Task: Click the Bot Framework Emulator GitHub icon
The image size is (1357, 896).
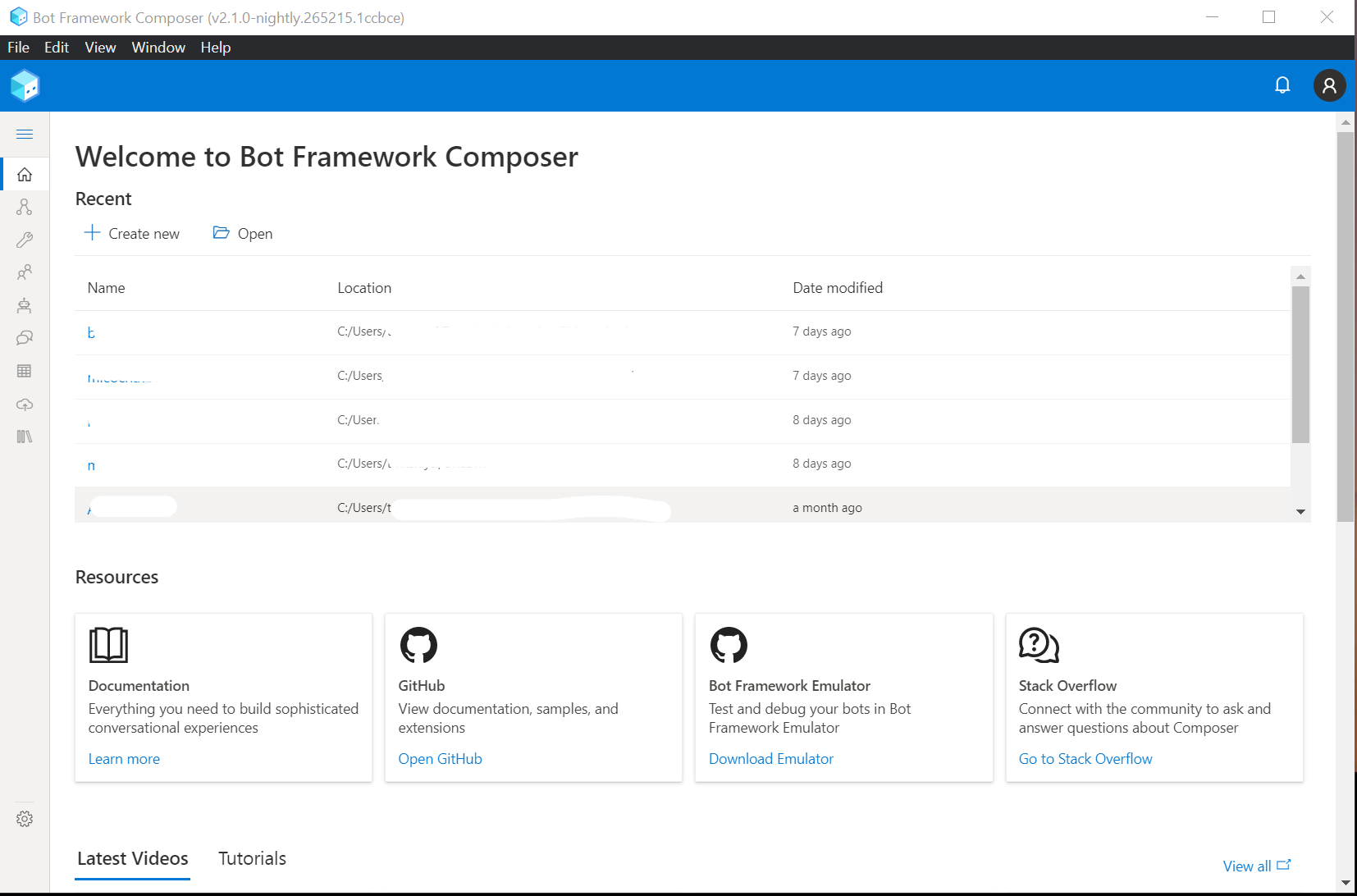Action: 729,645
